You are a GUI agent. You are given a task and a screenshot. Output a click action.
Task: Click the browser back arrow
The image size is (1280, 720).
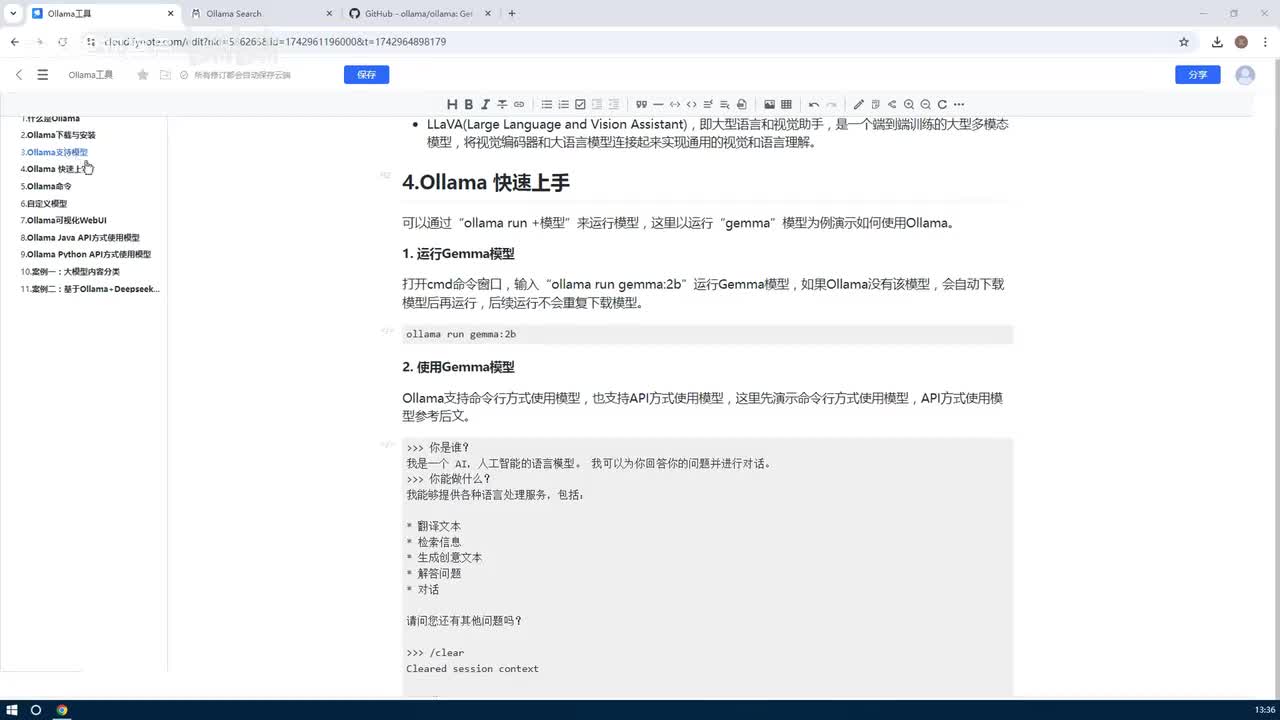click(x=14, y=42)
